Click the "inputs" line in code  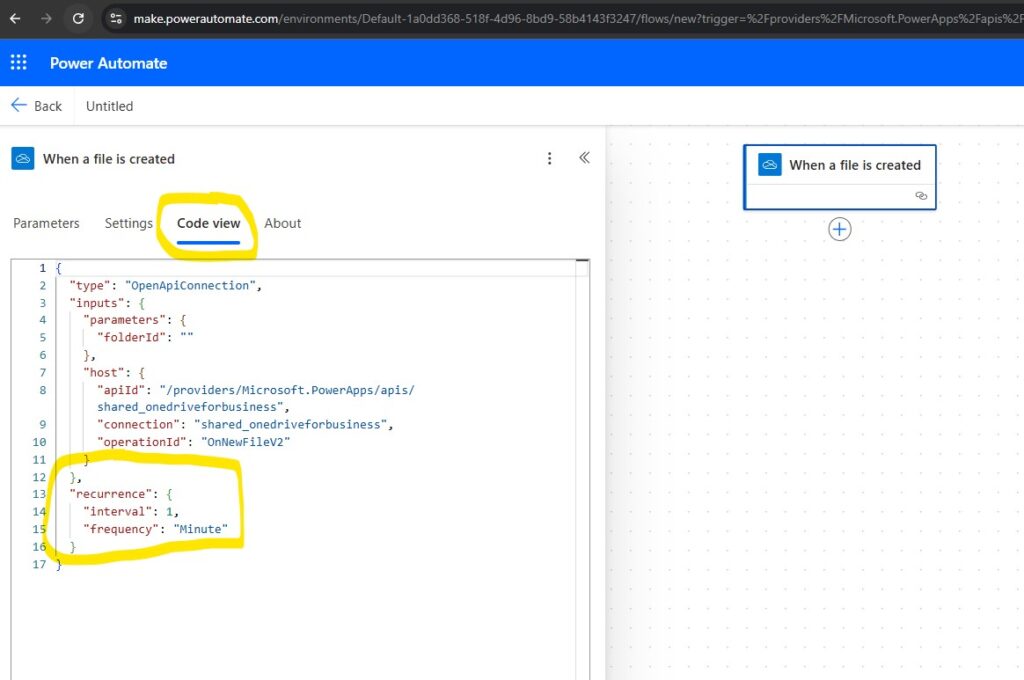[107, 303]
